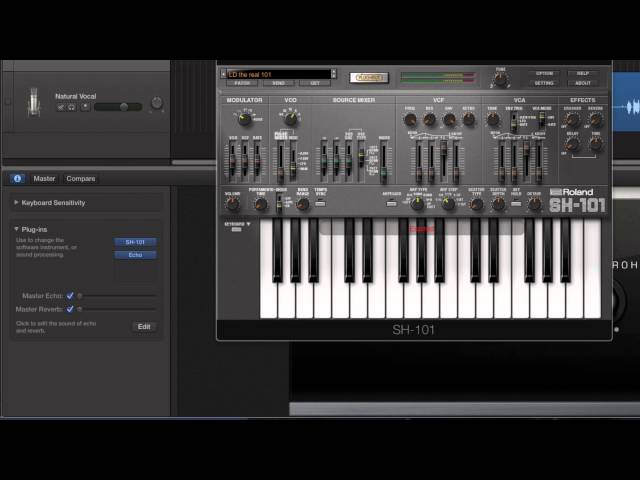Flip the VCA ENV TRIG switch
Image resolution: width=640 pixels, height=480 pixels.
pyautogui.click(x=515, y=122)
